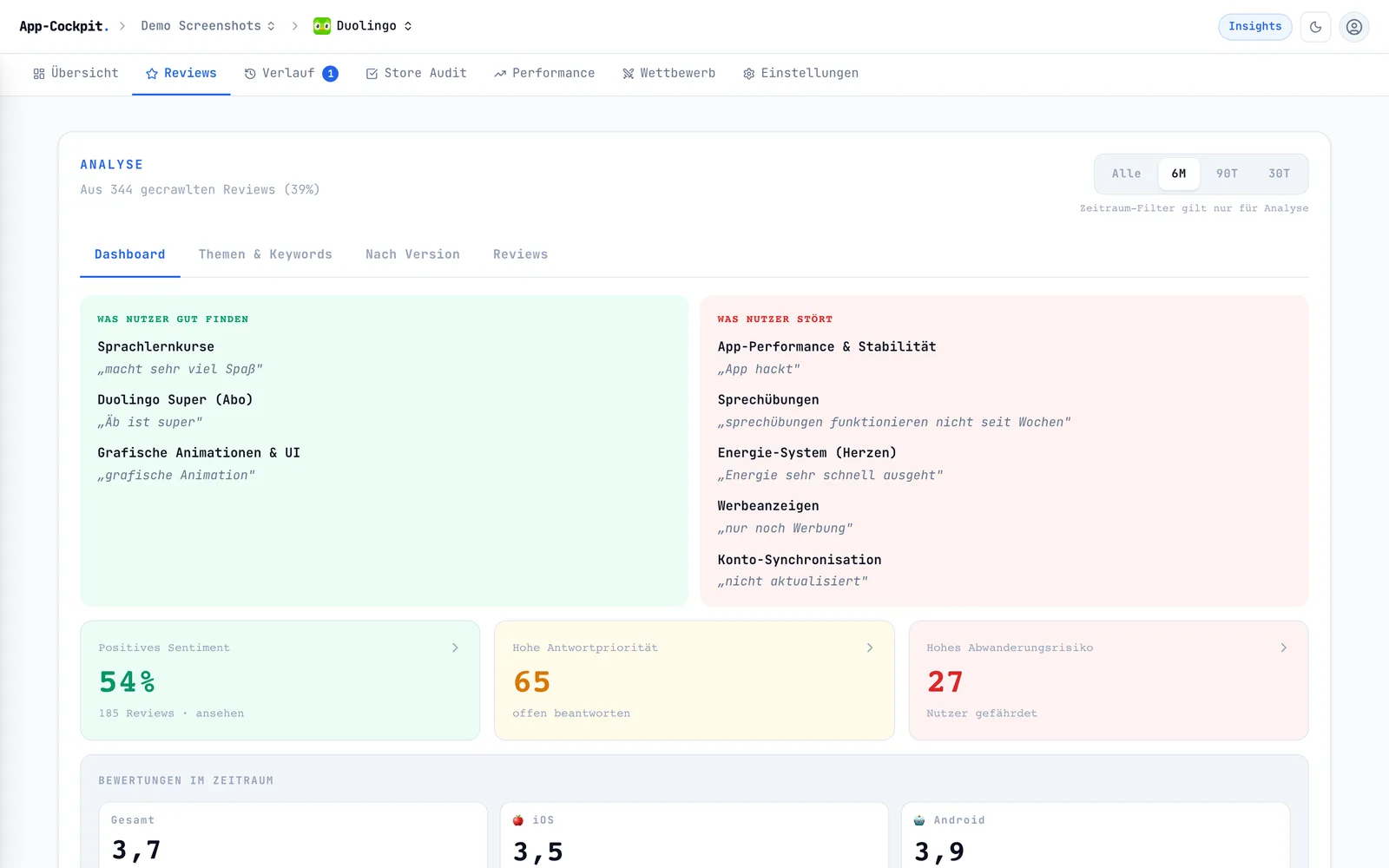Click the Sprechübungen complaint topic
This screenshot has width=1389, height=868.
[x=768, y=399]
